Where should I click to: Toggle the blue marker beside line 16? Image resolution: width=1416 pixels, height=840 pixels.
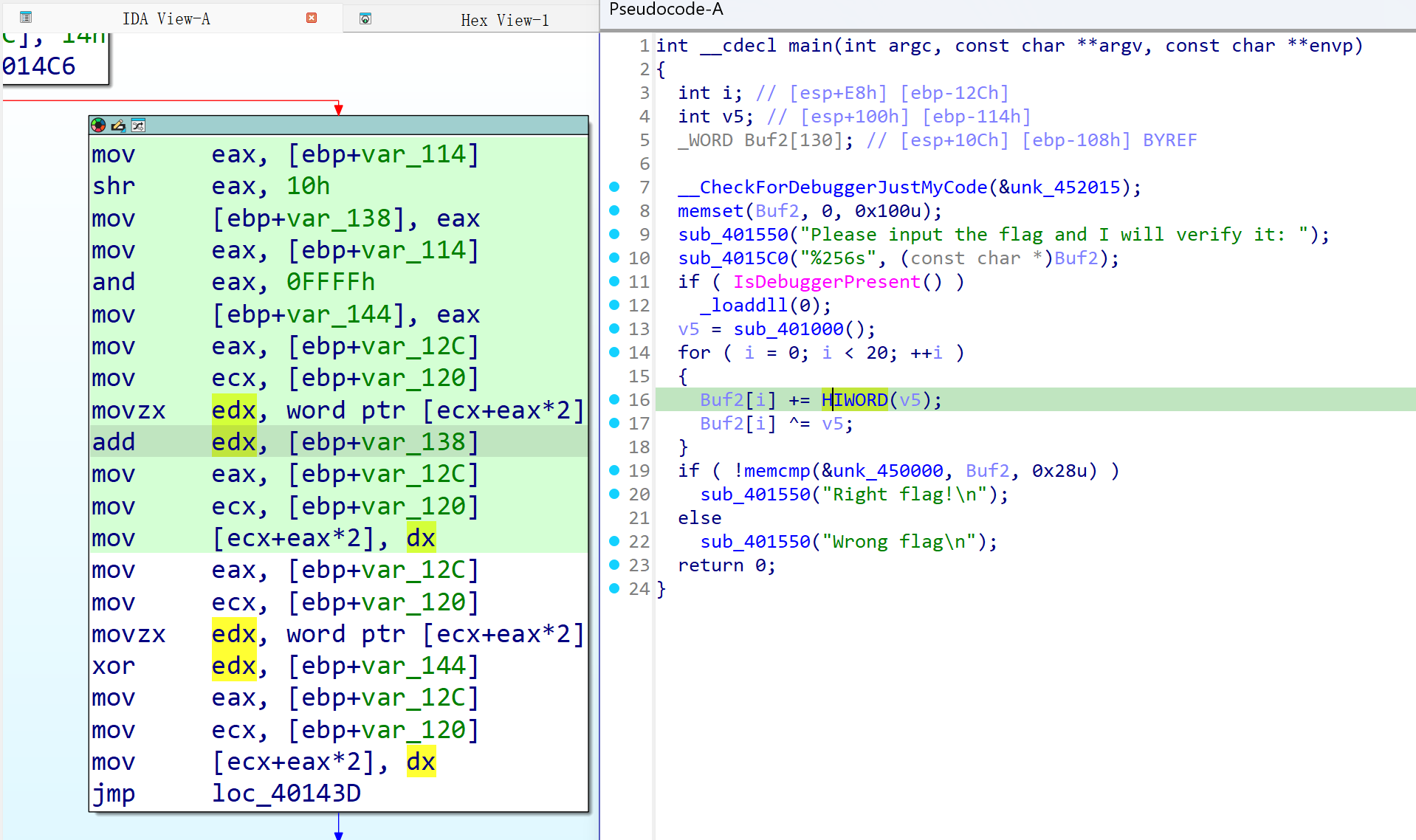[x=615, y=399]
